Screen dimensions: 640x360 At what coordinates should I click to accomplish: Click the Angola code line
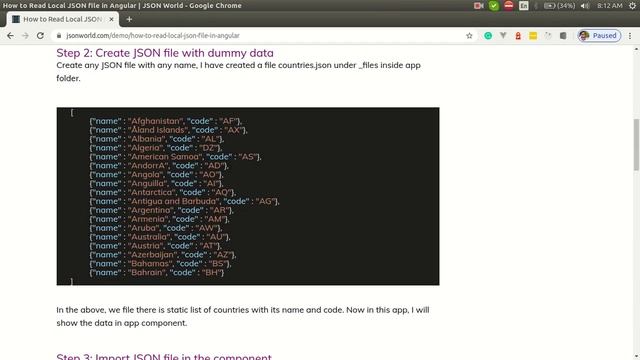[156, 175]
